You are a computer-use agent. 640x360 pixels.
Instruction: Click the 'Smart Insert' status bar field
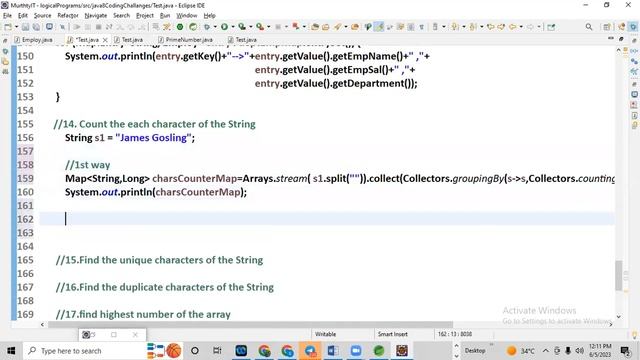tap(393, 334)
